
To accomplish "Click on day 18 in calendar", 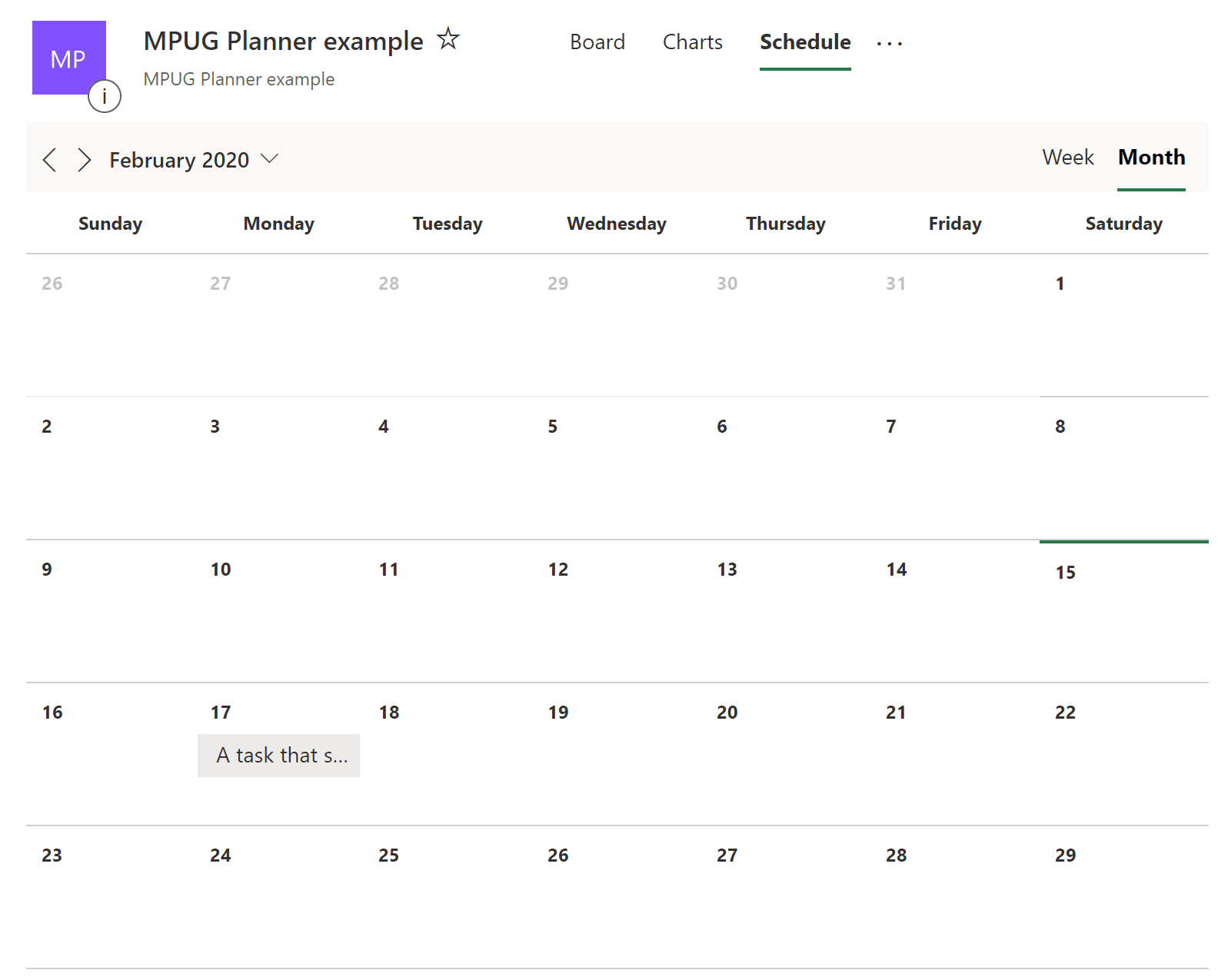I will (x=389, y=713).
